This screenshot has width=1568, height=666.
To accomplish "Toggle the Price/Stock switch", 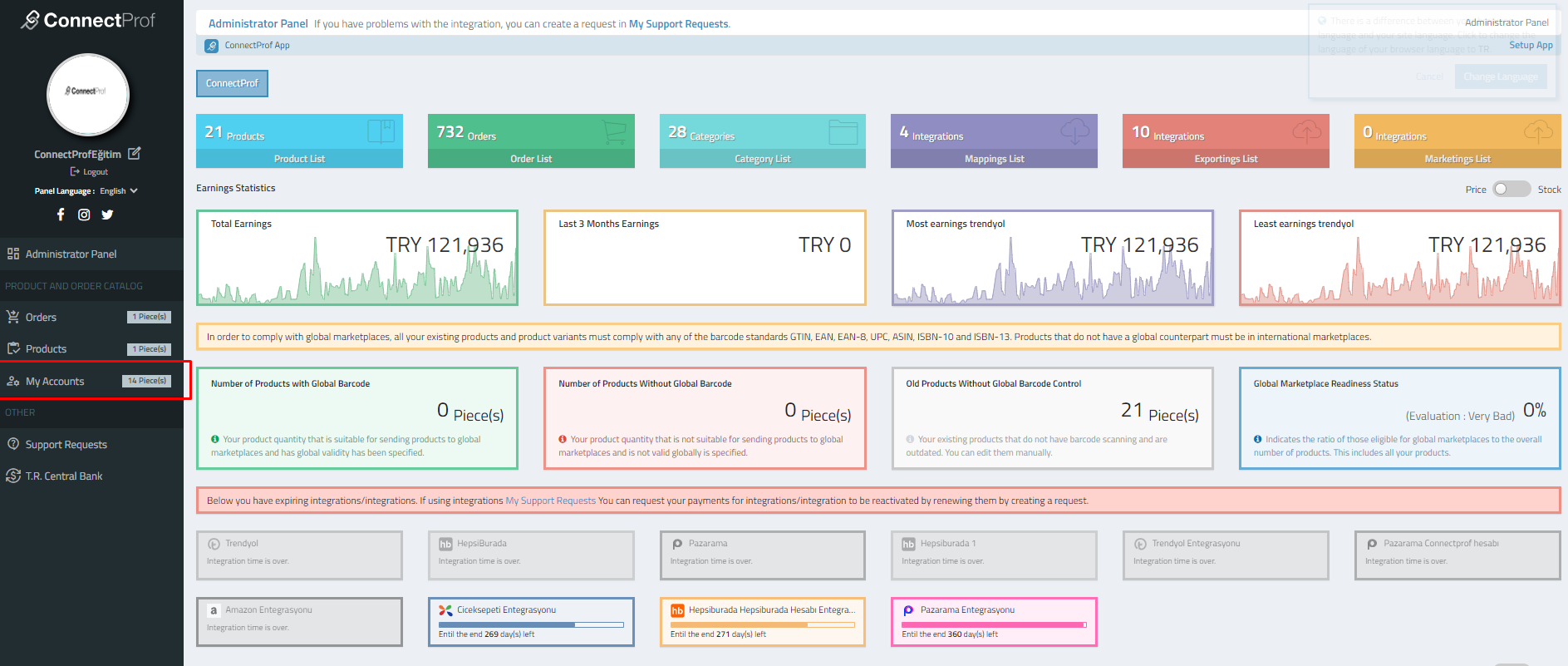I will (1511, 190).
